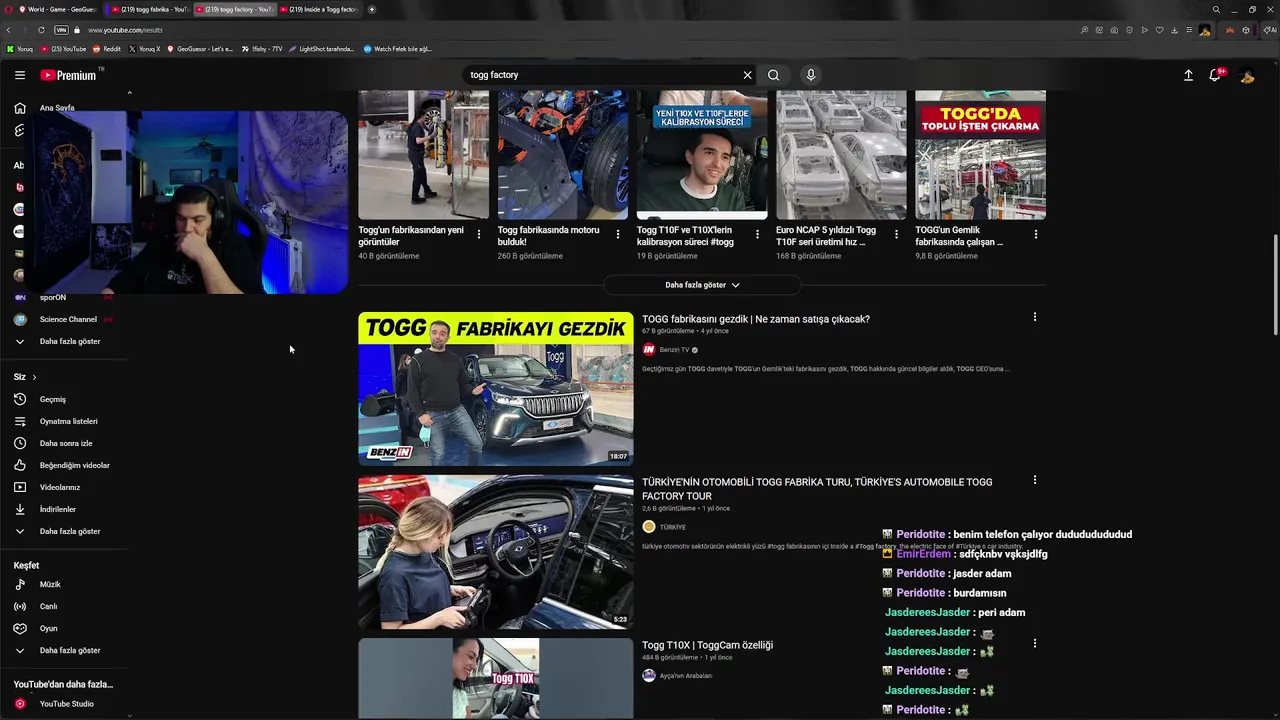Clear the search text with the X icon
The width and height of the screenshot is (1280, 720).
point(747,75)
